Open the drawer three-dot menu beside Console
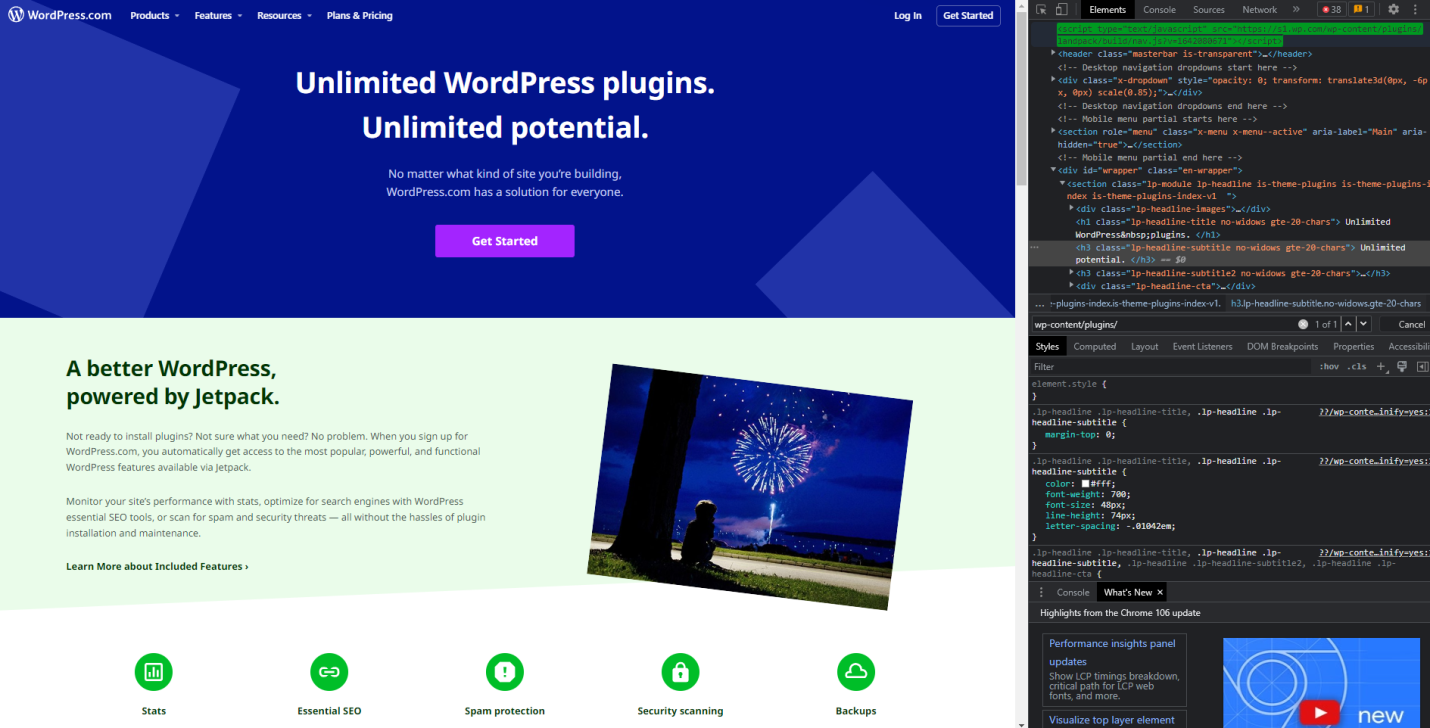 pos(1041,592)
